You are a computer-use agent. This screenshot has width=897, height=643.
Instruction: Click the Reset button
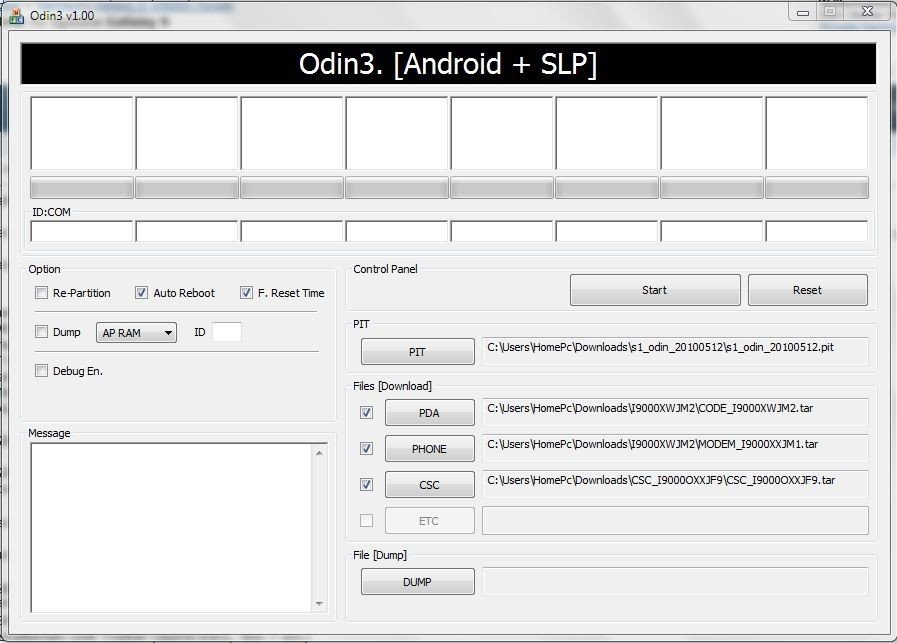pyautogui.click(x=807, y=290)
